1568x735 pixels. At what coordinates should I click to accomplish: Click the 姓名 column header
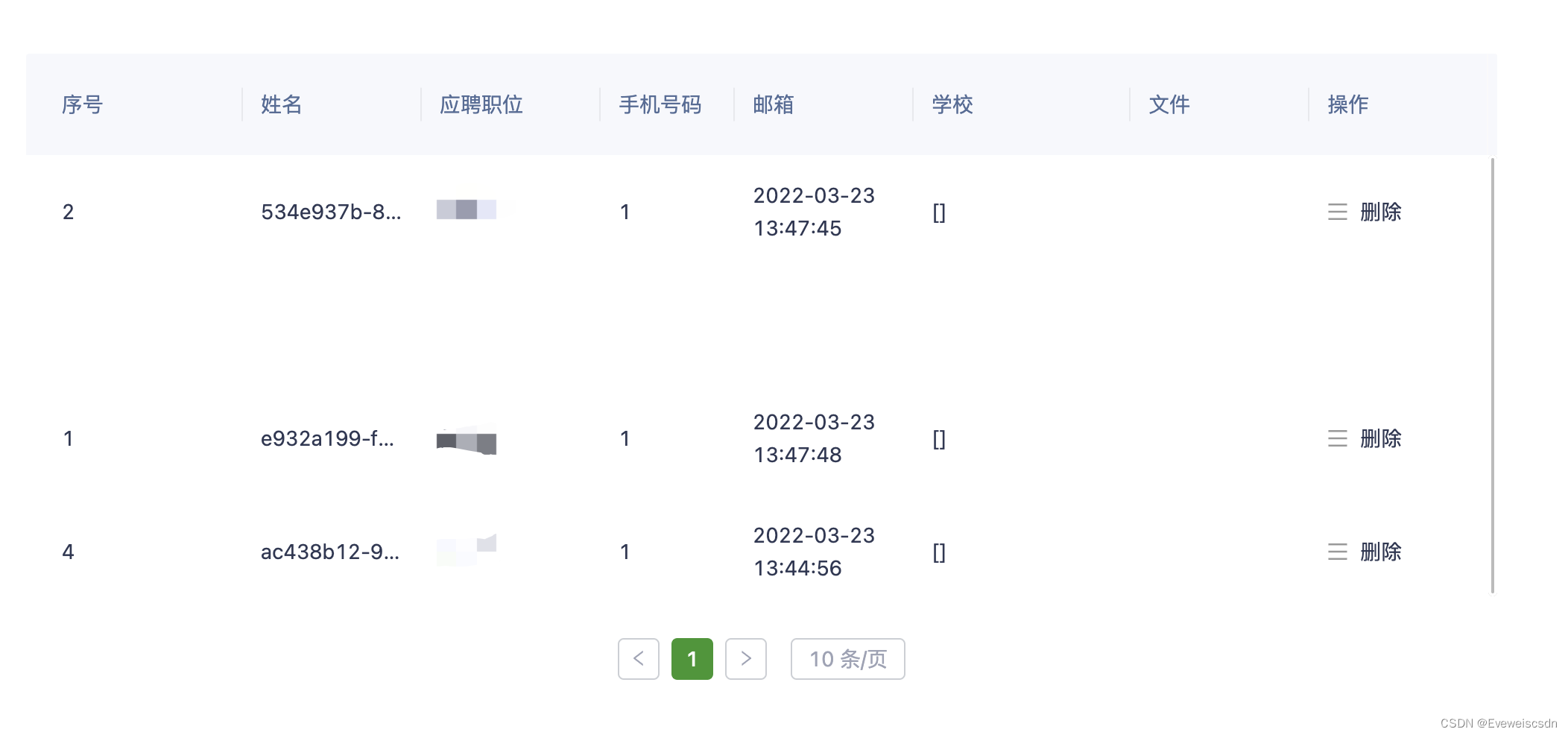pos(281,104)
